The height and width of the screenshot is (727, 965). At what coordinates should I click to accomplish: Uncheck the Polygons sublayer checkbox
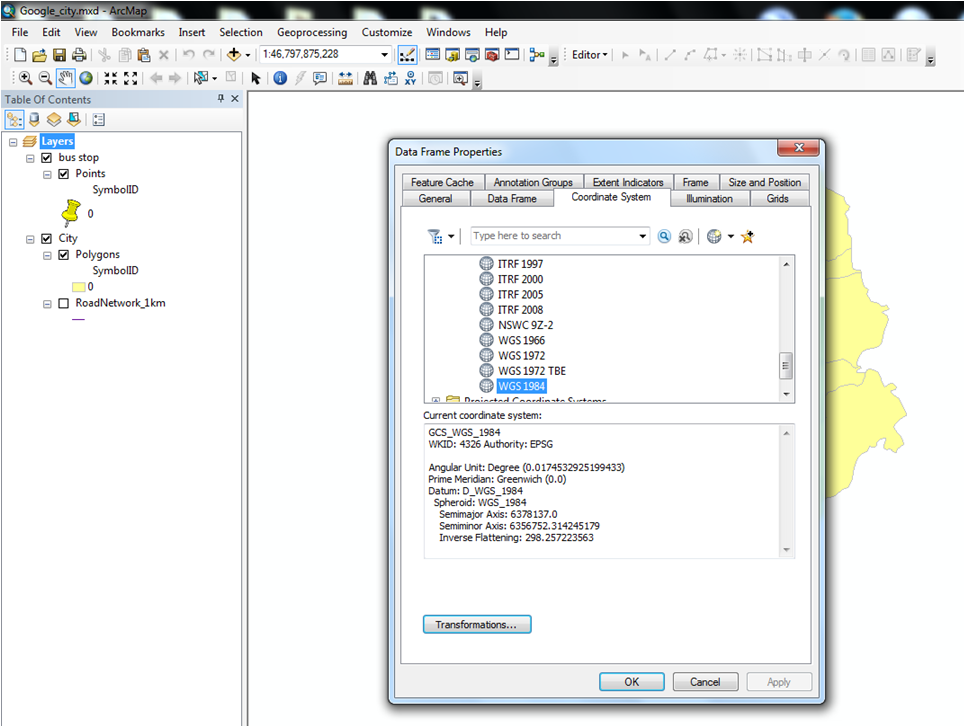click(63, 254)
